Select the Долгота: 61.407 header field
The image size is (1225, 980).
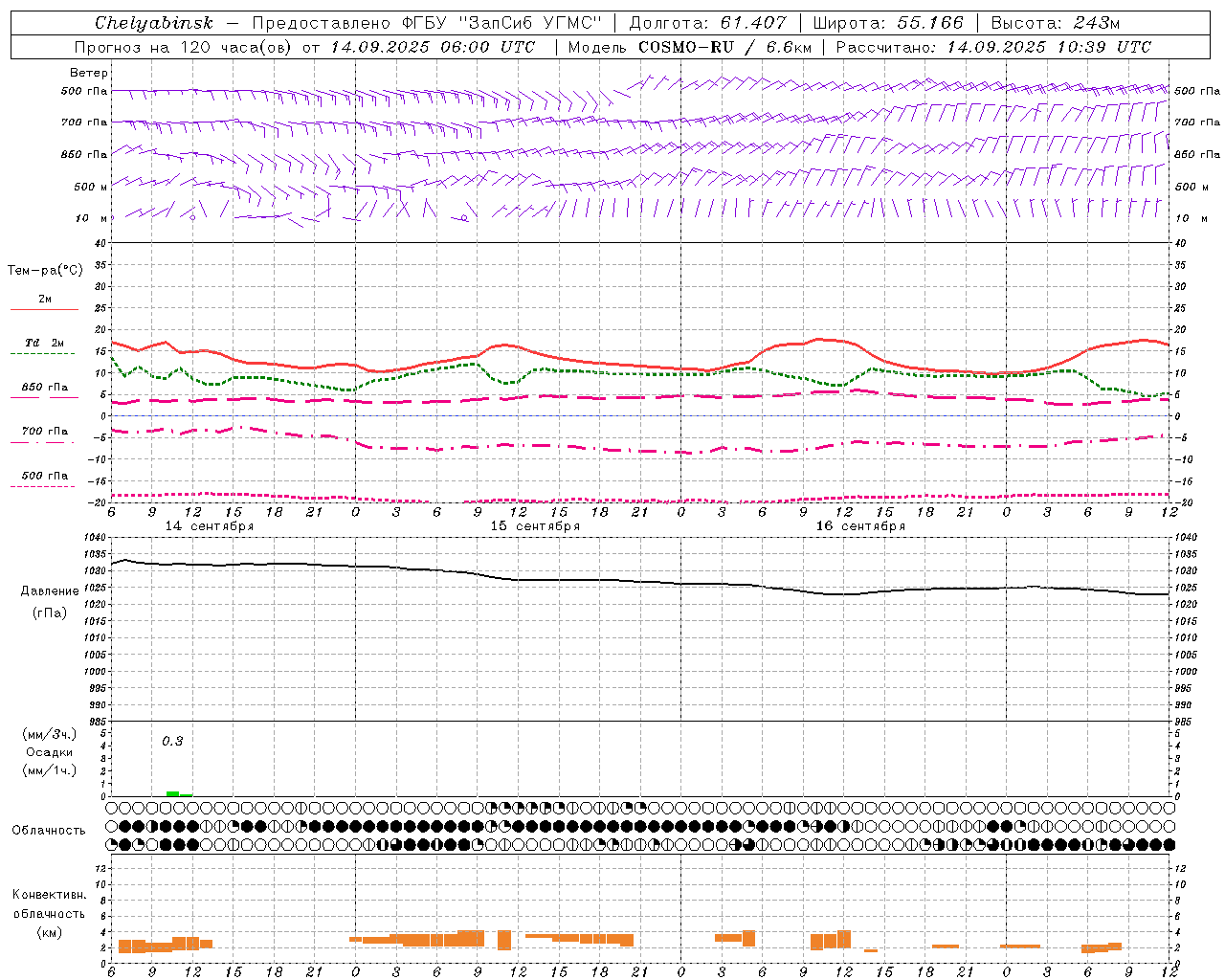point(707,23)
